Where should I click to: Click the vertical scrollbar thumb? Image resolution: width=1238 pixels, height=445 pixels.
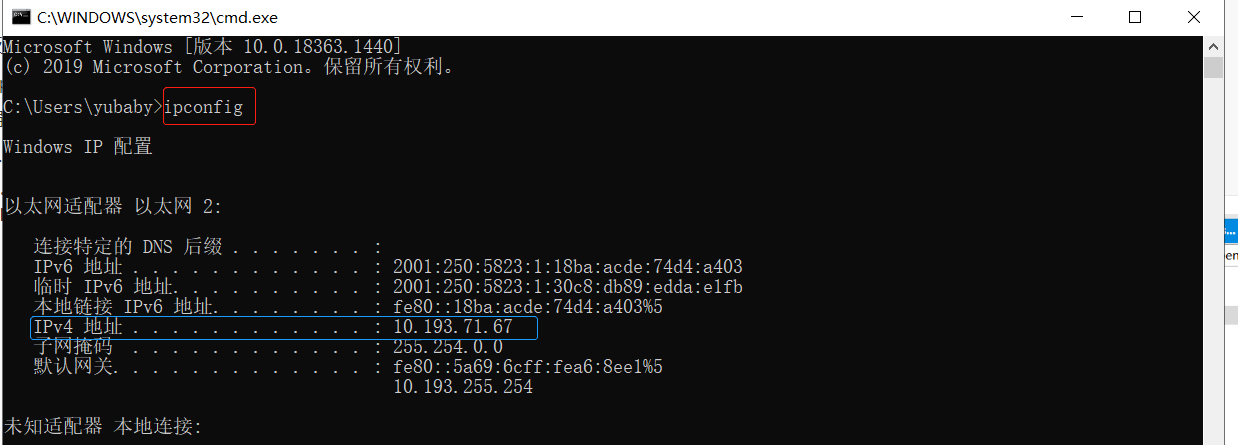(x=1213, y=67)
